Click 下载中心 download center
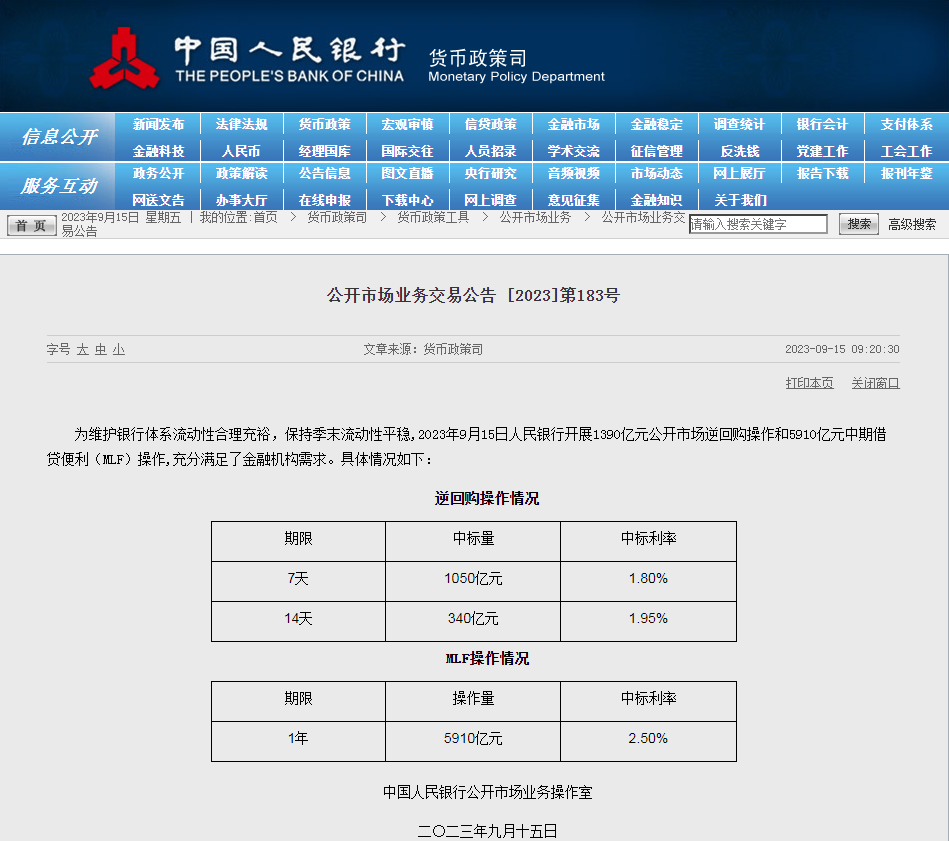Screen dimensions: 949x841 point(407,200)
